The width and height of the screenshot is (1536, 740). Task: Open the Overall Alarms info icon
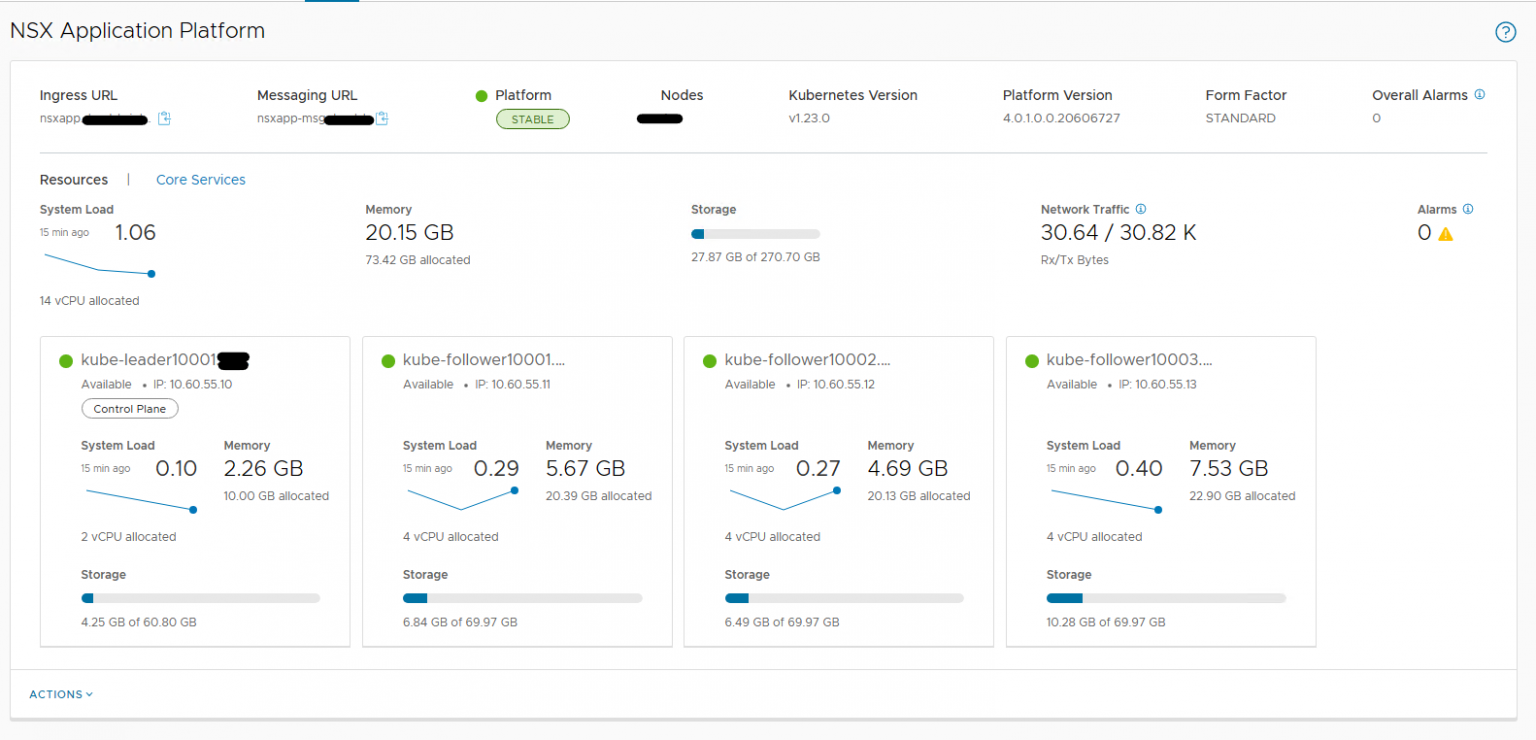1479,95
